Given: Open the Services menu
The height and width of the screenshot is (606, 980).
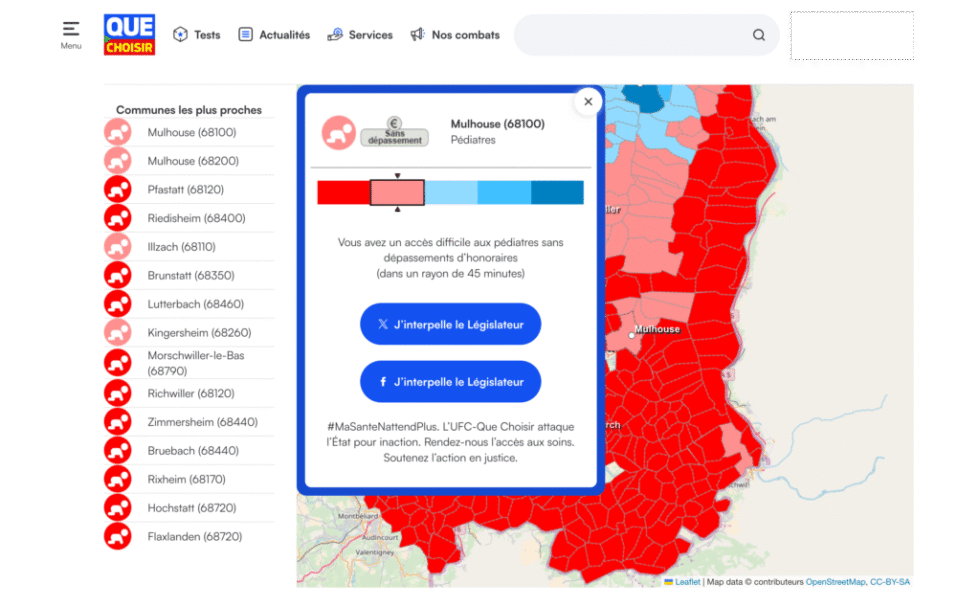Looking at the screenshot, I should [360, 35].
